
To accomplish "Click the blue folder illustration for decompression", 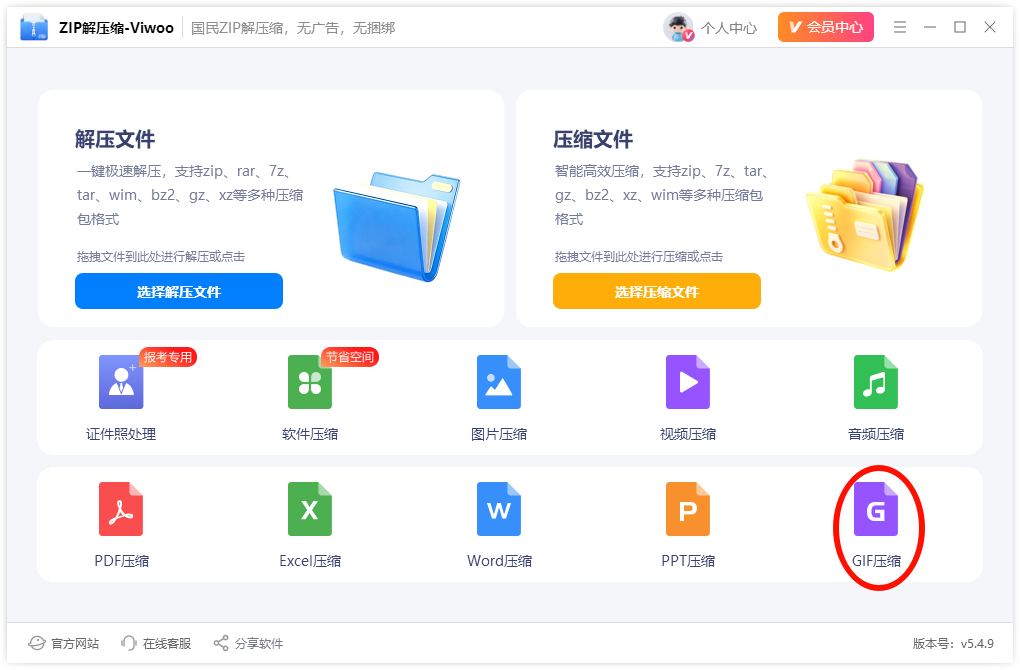I will [x=396, y=226].
